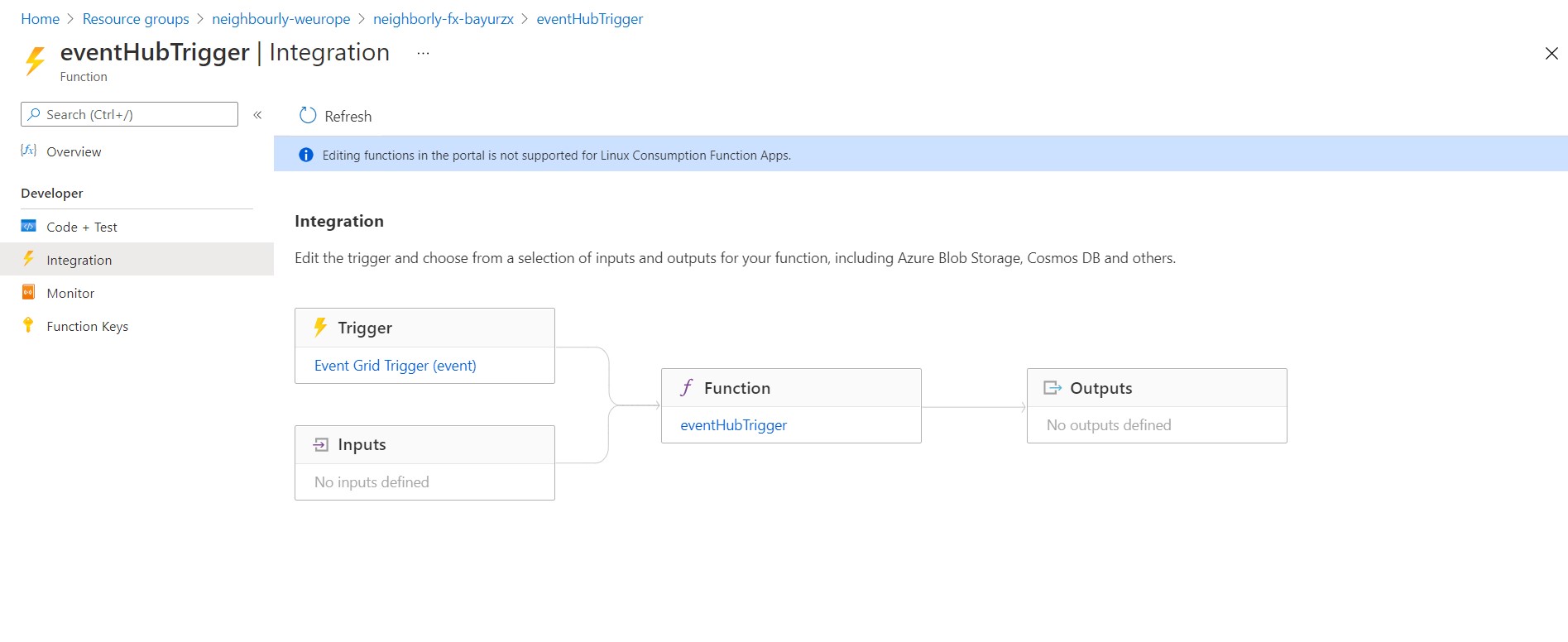
Task: Click the Integration section heading
Action: coord(339,222)
